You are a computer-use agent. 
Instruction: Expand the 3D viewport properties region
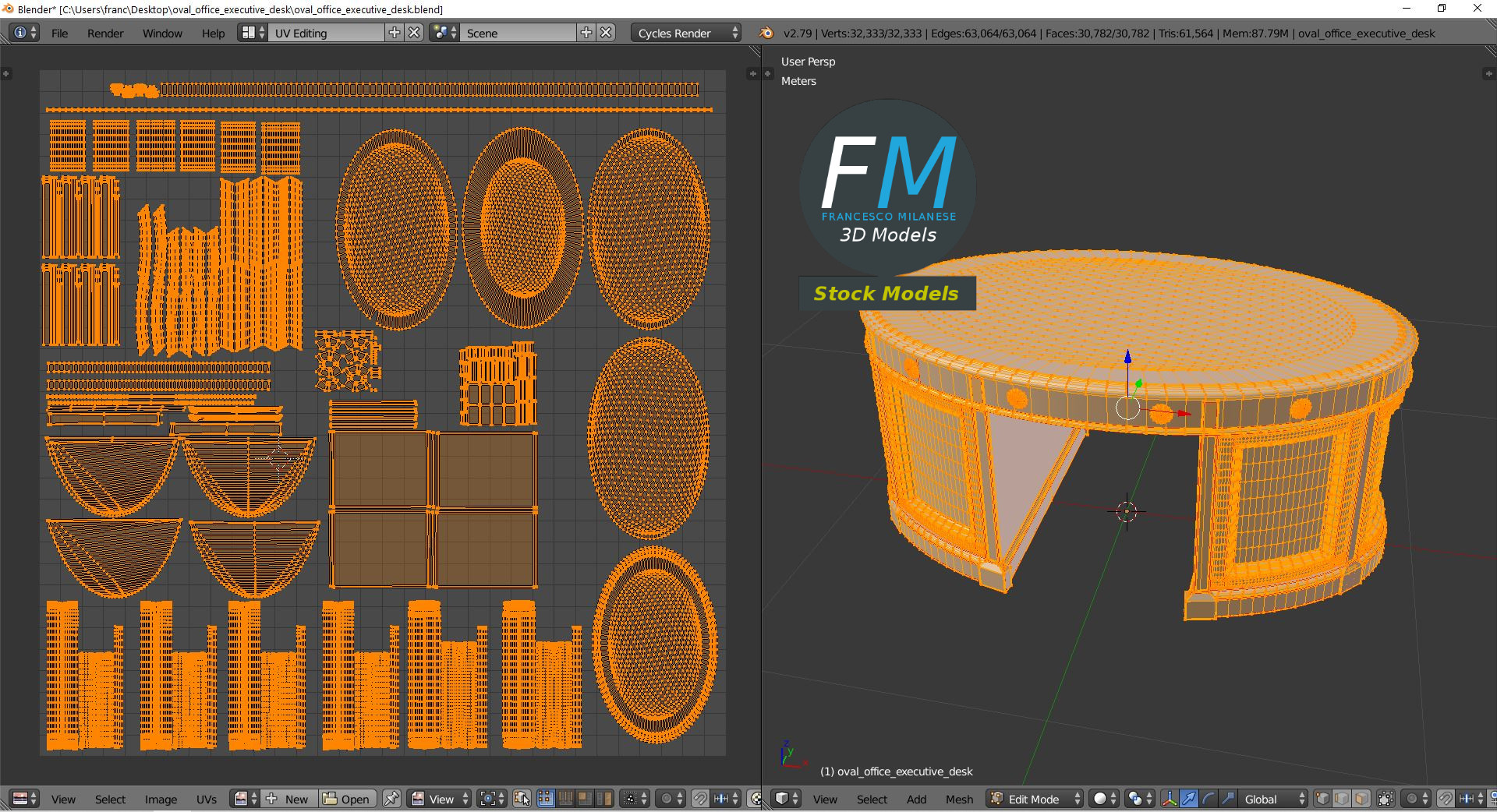[x=1488, y=73]
